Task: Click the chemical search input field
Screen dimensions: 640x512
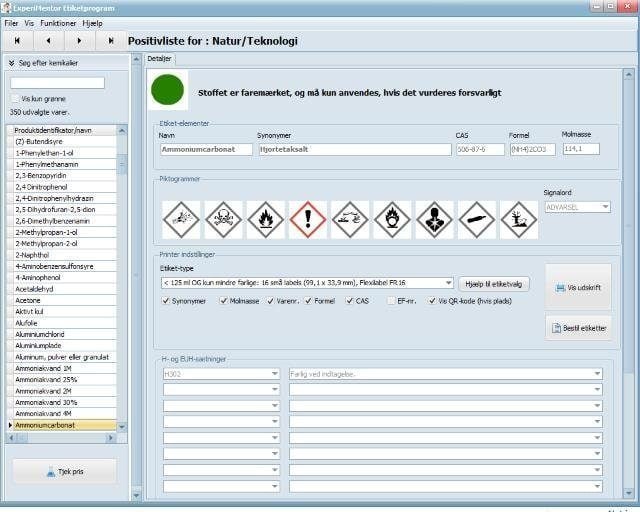Action: pos(57,83)
